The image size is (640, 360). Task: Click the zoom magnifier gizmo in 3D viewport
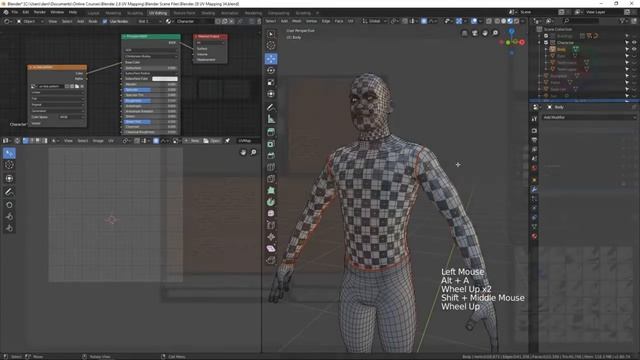495,33
